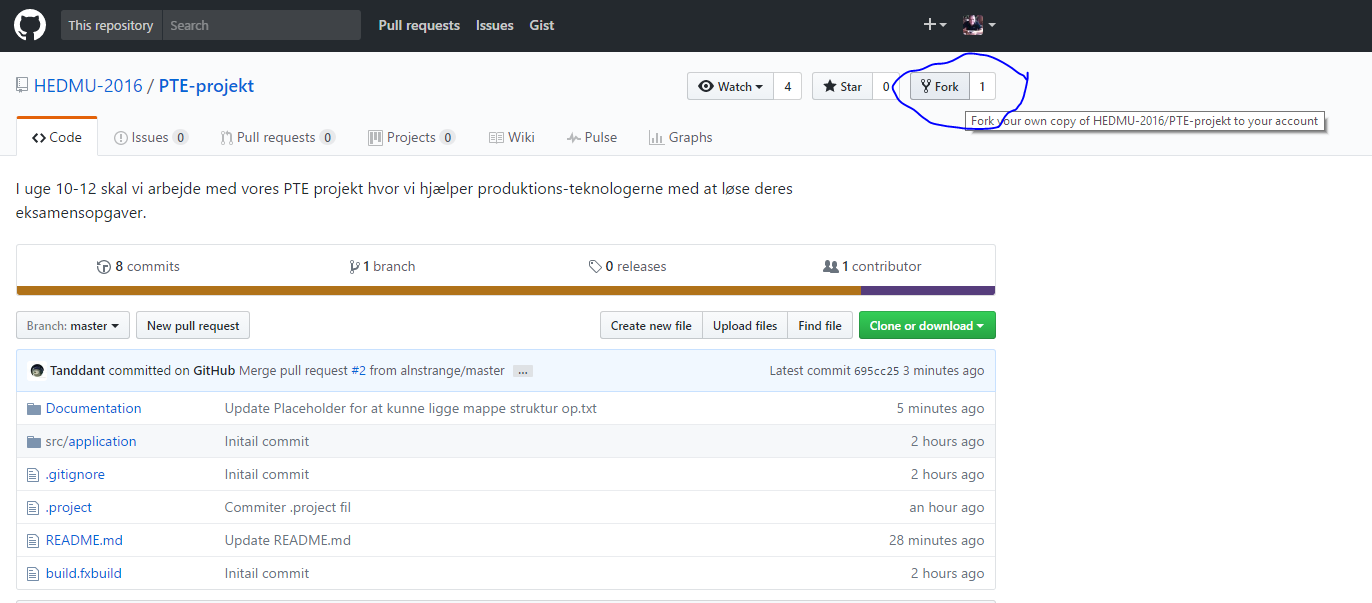The height and width of the screenshot is (603, 1372).
Task: View the stargazers count 0
Action: (885, 87)
